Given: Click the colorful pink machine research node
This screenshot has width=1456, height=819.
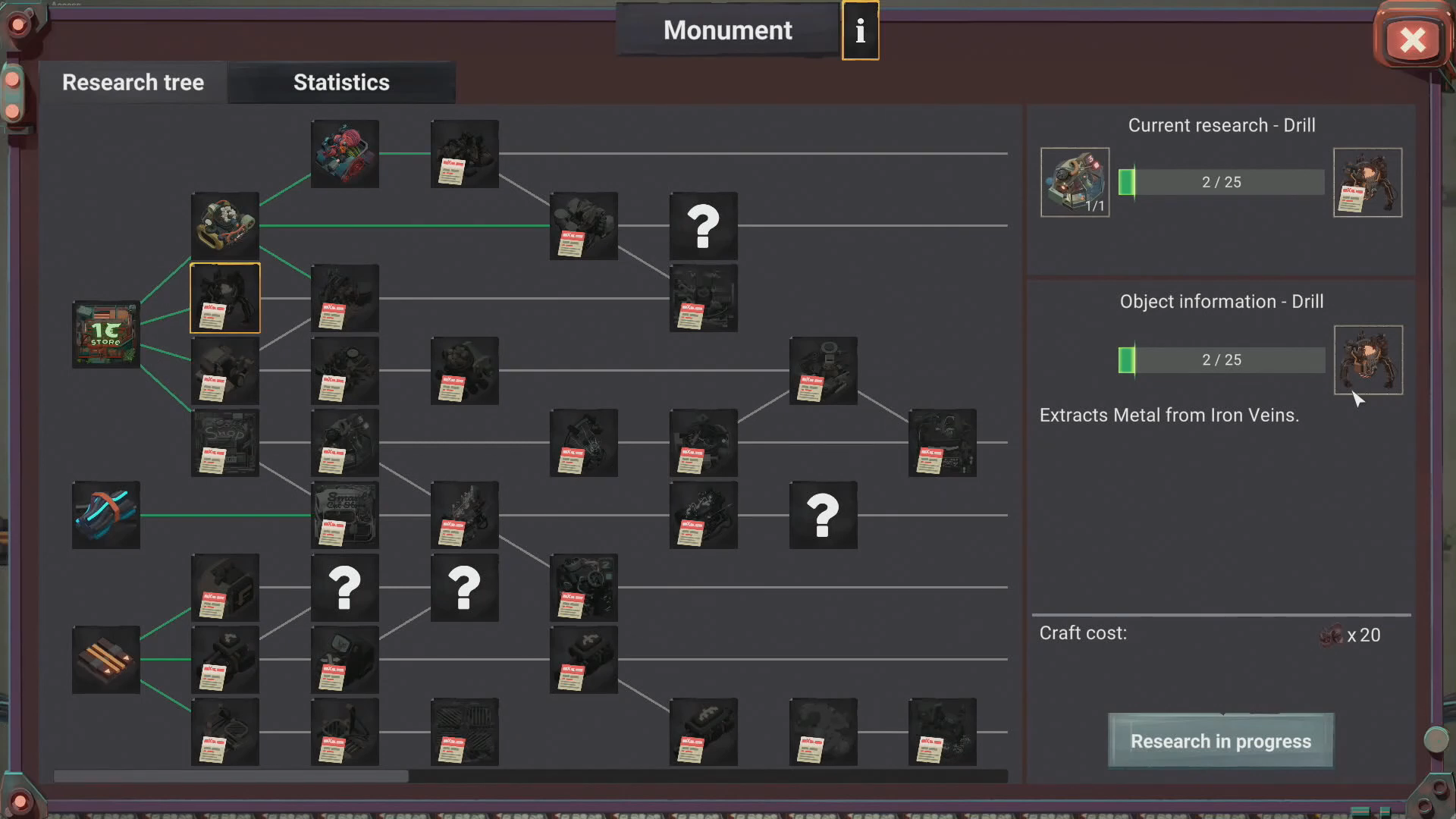Looking at the screenshot, I should click(345, 154).
